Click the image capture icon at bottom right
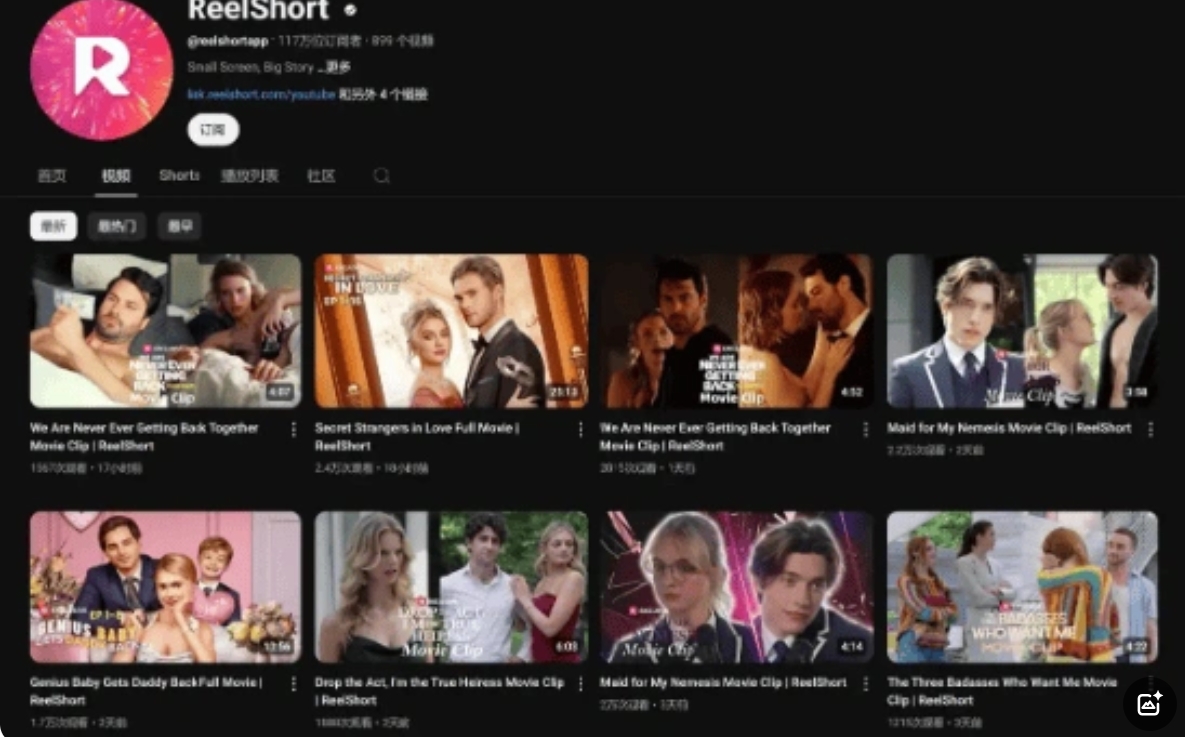The width and height of the screenshot is (1185, 737). [1149, 703]
